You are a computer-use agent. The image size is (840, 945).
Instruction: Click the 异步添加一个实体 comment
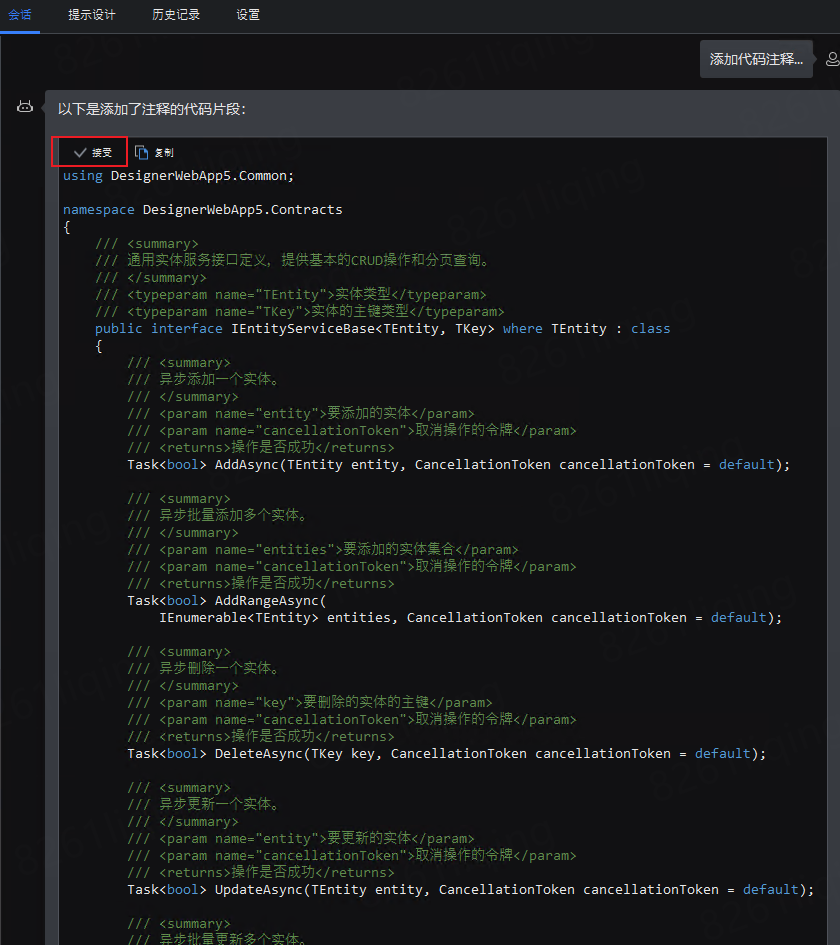[204, 380]
